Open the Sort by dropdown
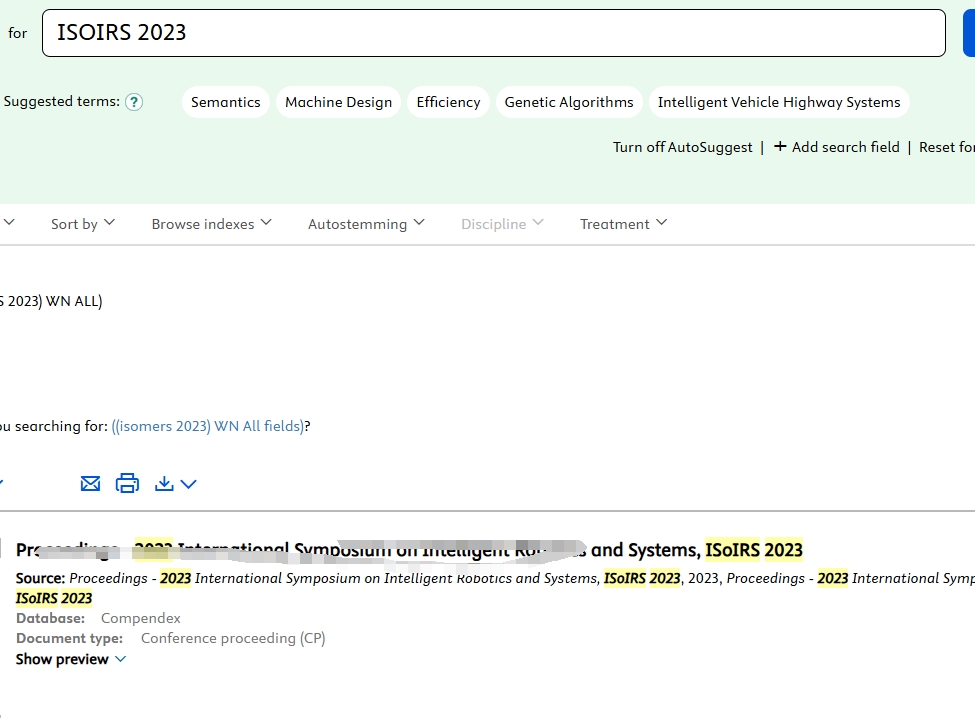Viewport: 975px width, 718px height. coord(83,224)
